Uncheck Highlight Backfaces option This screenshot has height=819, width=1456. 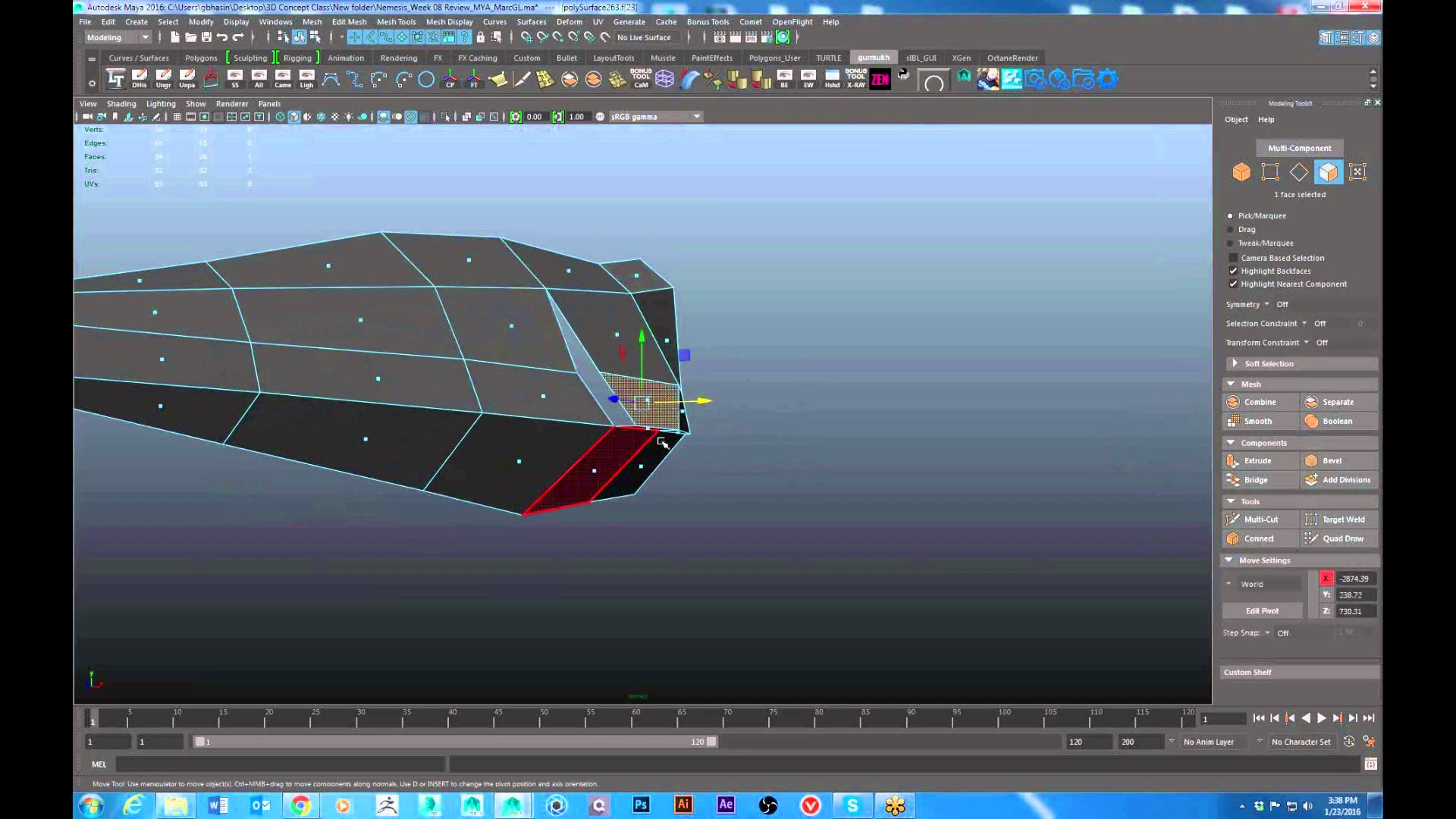(x=1233, y=271)
